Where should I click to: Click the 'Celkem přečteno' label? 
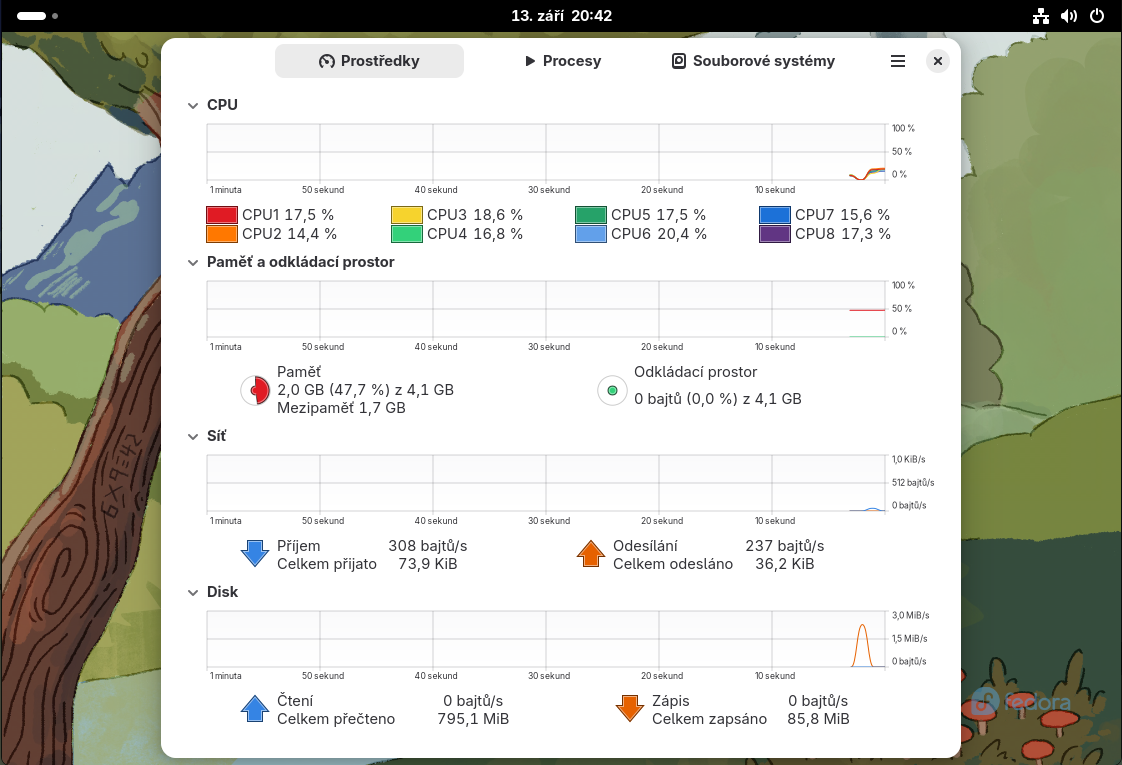tap(336, 719)
